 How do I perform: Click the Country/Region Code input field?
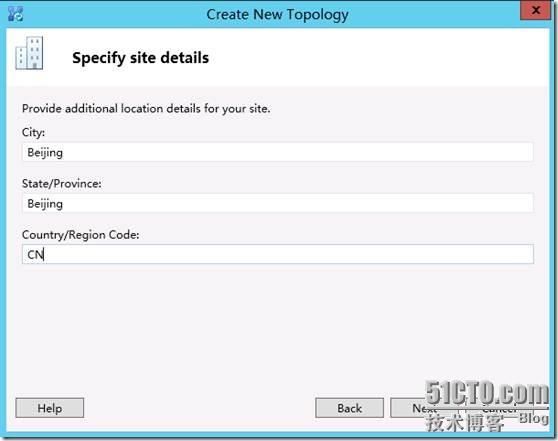click(x=278, y=254)
